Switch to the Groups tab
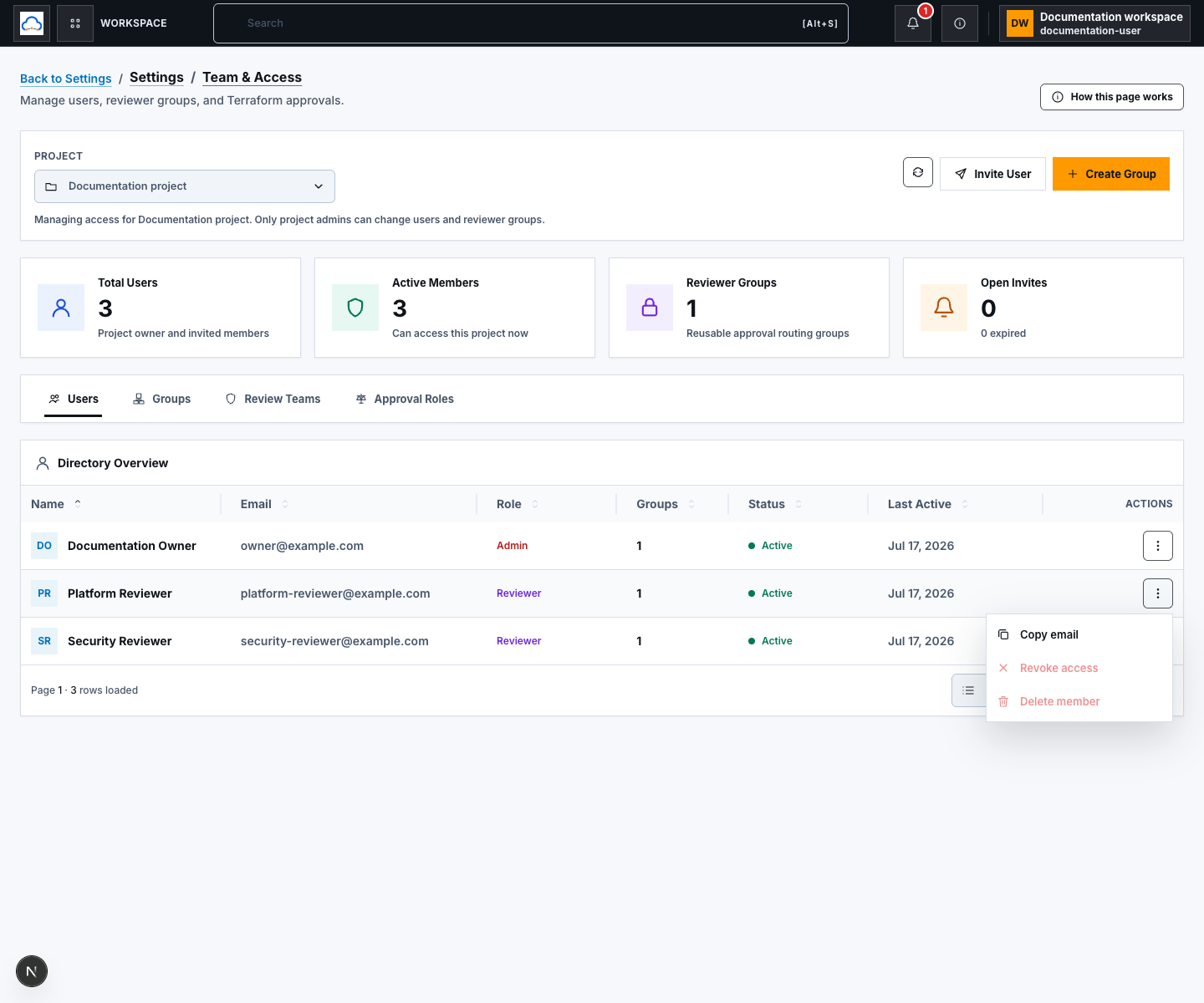 tap(162, 400)
